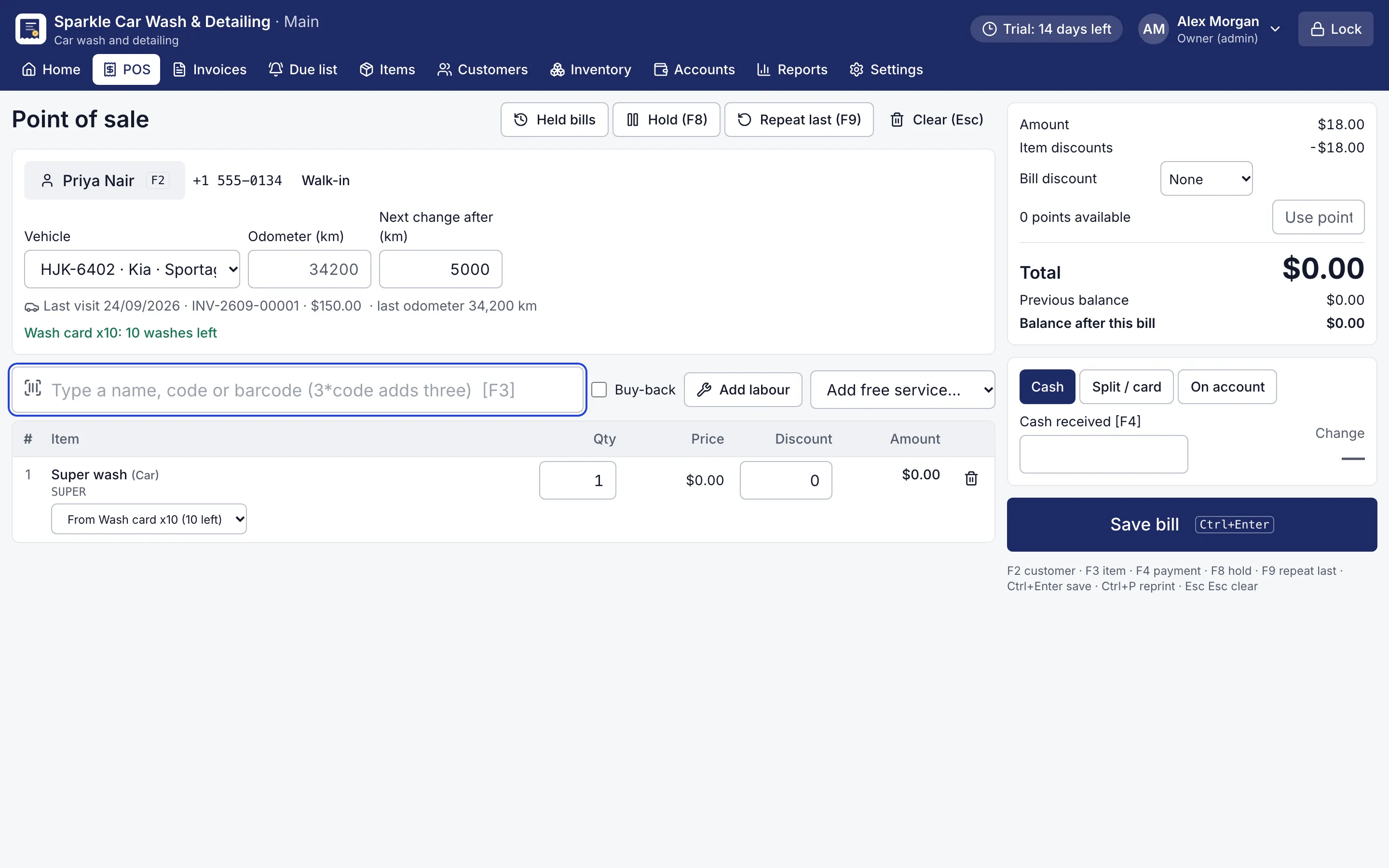Screen dimensions: 1389x868
Task: Open the Items page
Action: pos(387,69)
